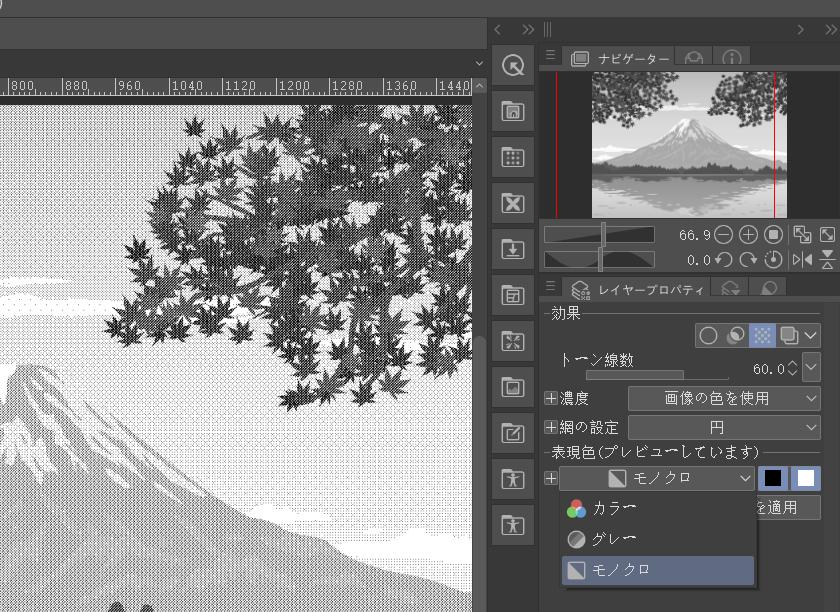
Task: Expand the 濃度 plus box
Action: [551, 398]
